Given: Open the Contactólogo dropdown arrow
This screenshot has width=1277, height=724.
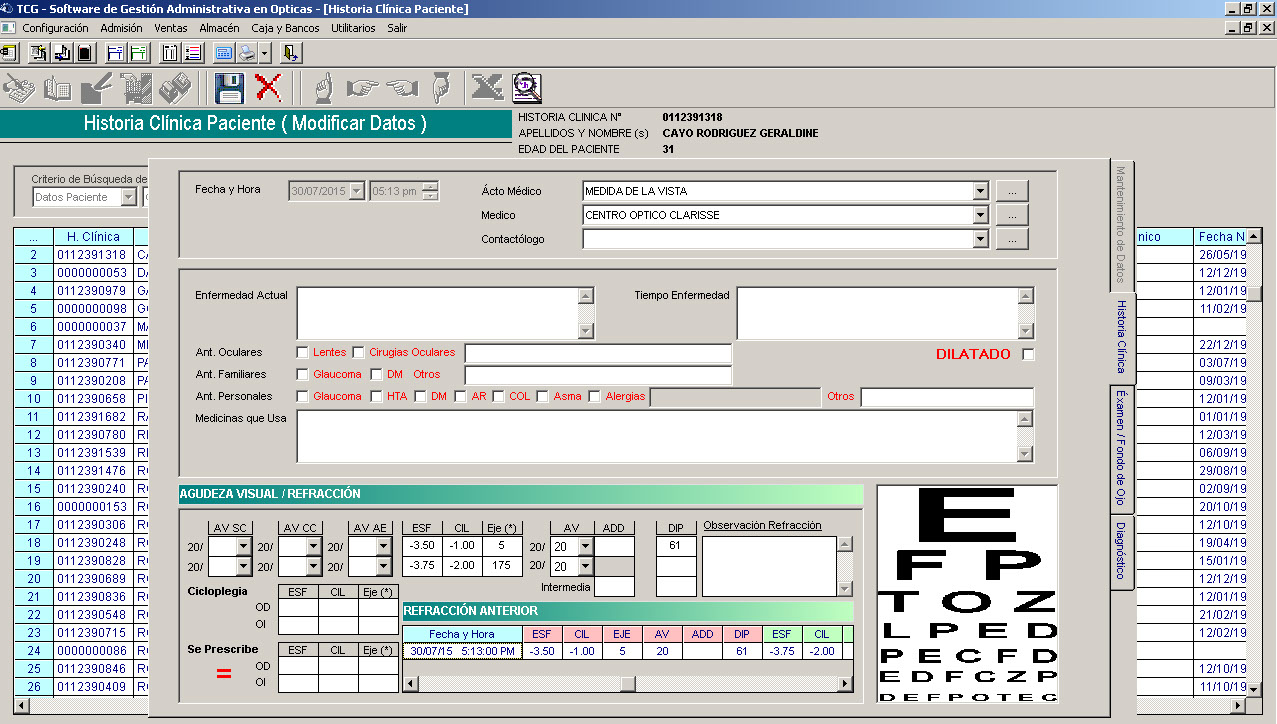Looking at the screenshot, I should click(x=978, y=239).
